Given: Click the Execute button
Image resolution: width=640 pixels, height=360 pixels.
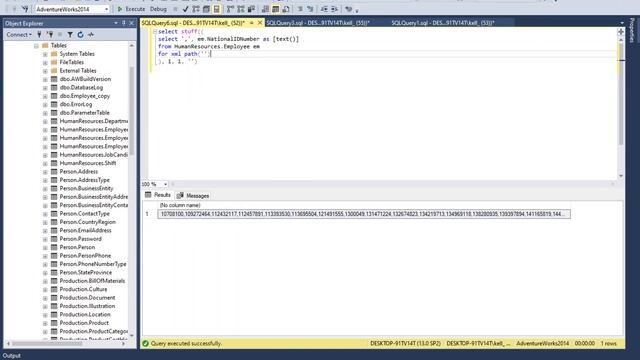Looking at the screenshot, I should [x=131, y=9].
